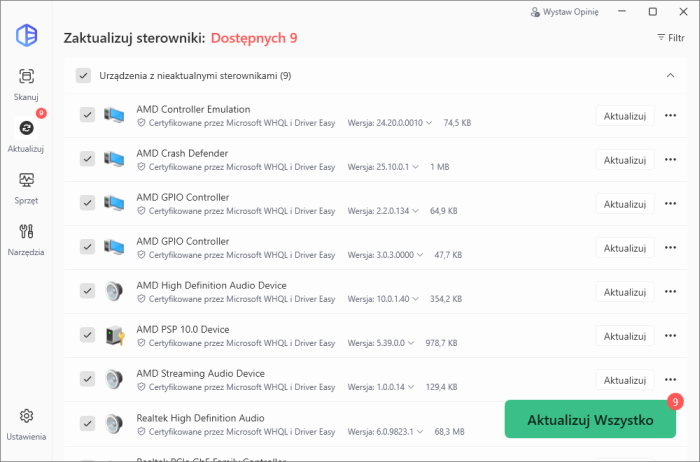Image resolution: width=700 pixels, height=462 pixels.
Task: Click Aktualizuj for GPIO Controller 3.0.3.0000
Action: pos(625,248)
